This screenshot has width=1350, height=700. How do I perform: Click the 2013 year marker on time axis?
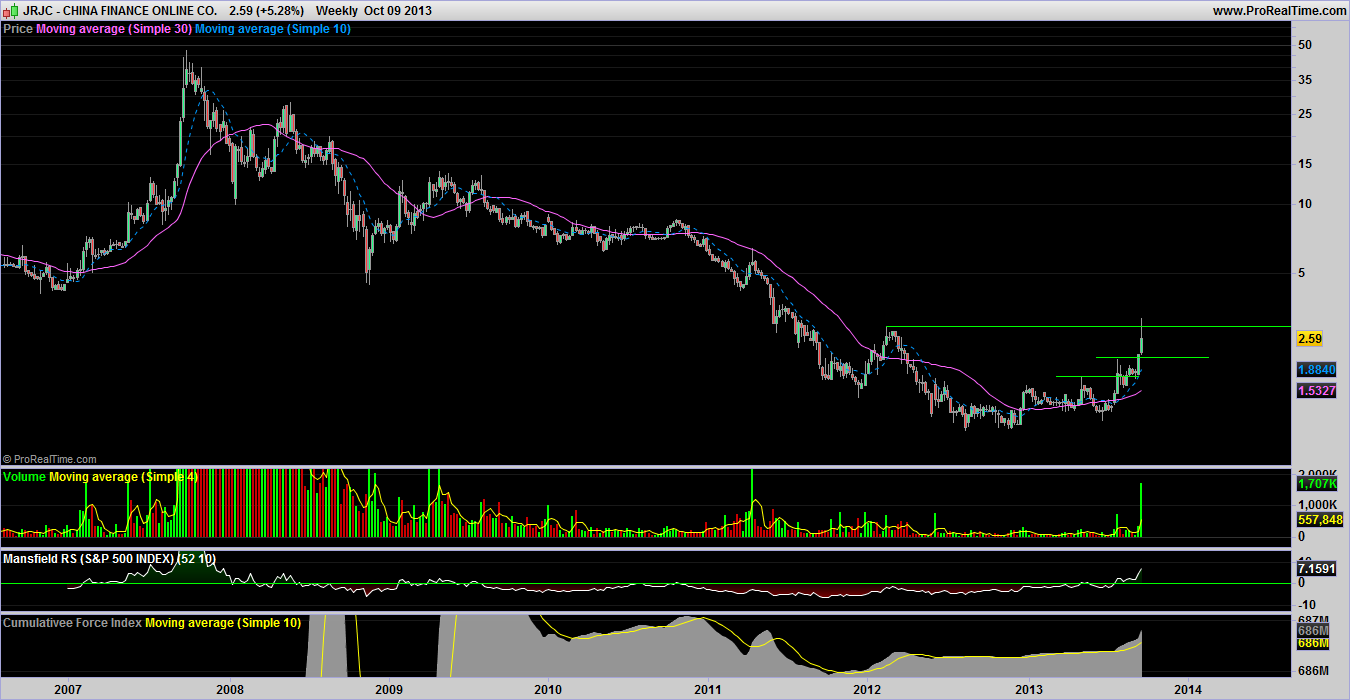pyautogui.click(x=1029, y=689)
